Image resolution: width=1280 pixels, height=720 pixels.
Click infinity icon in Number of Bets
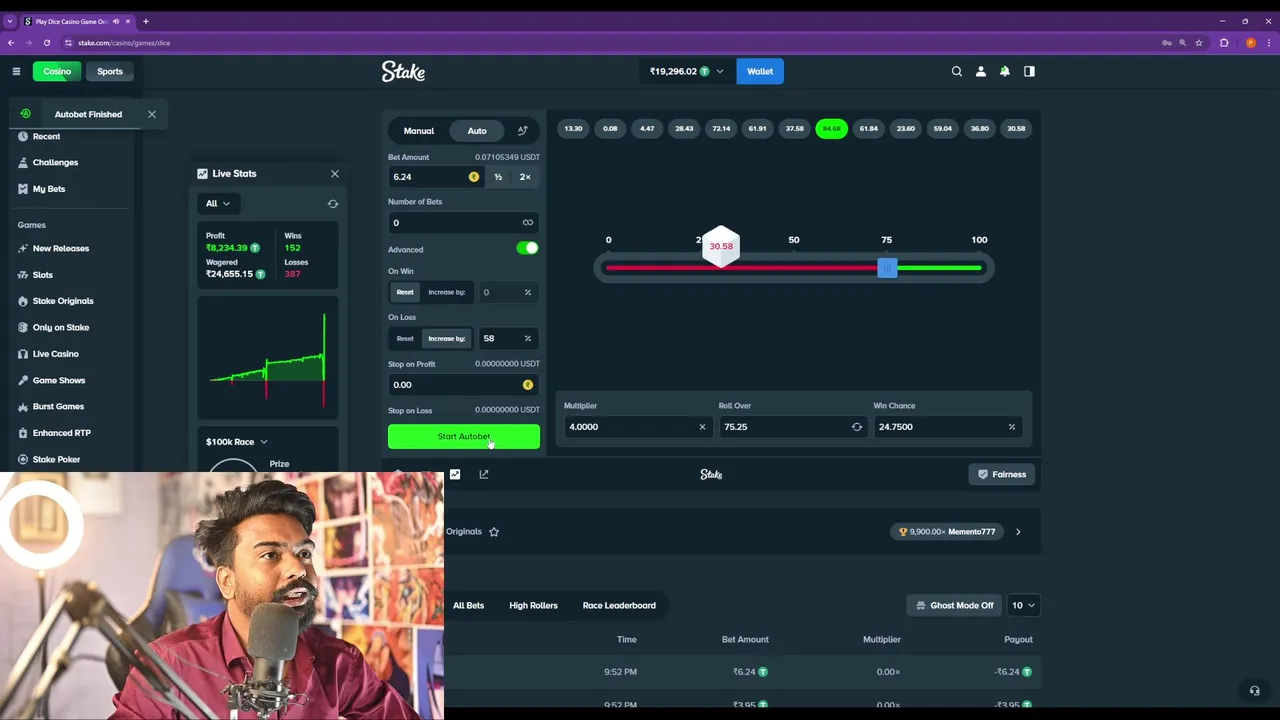[x=527, y=222]
